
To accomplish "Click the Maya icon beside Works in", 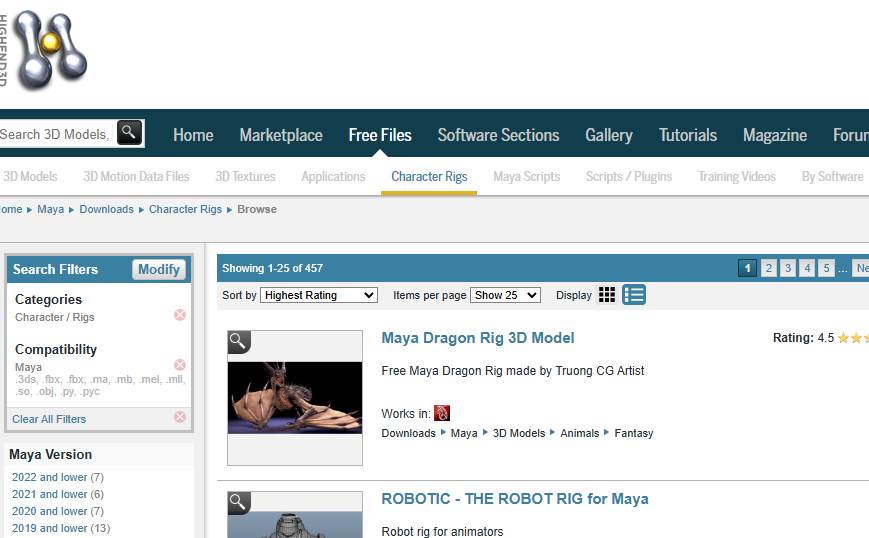I will click(442, 413).
